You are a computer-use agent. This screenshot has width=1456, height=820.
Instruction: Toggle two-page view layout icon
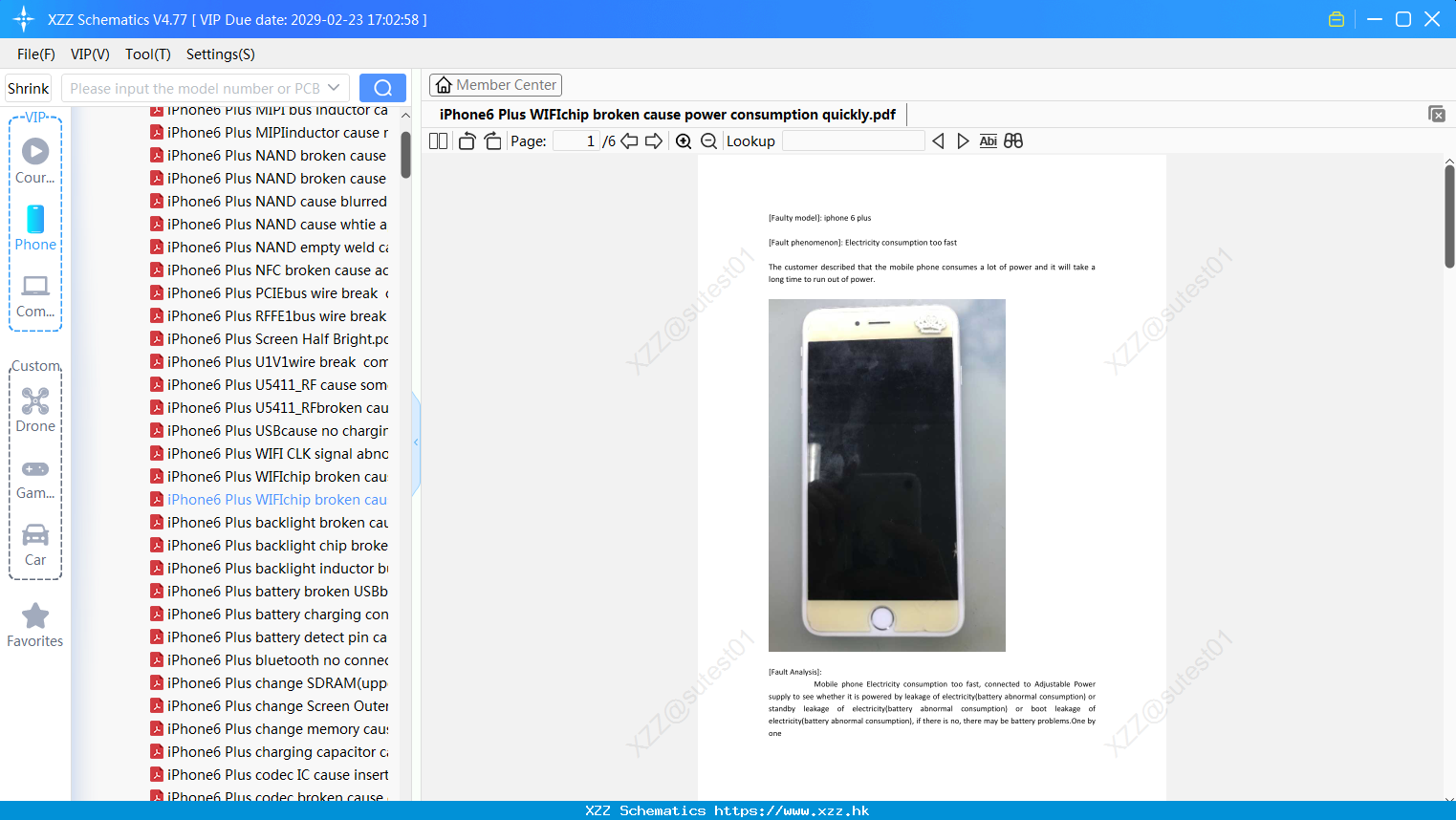pos(439,141)
